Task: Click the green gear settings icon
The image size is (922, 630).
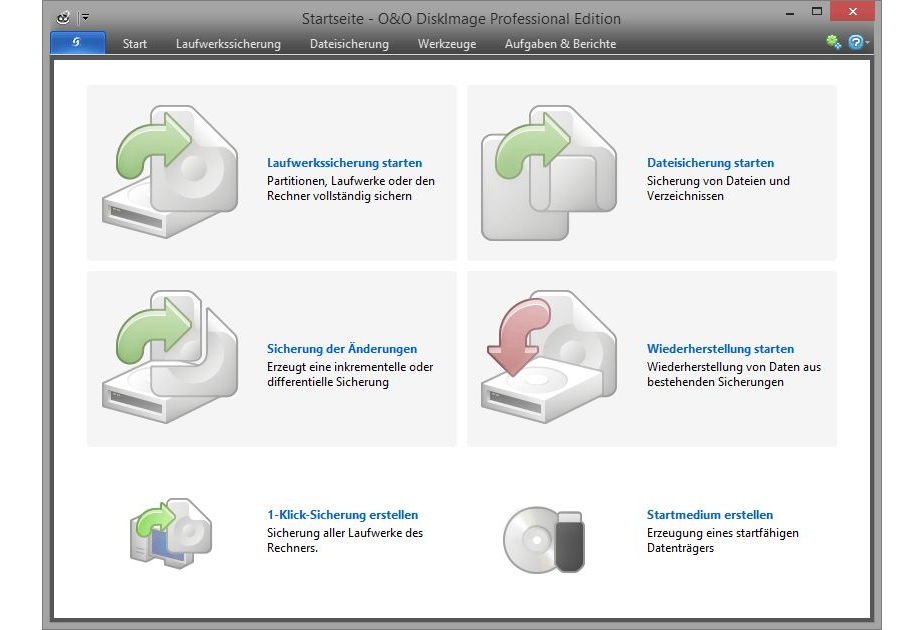Action: click(833, 42)
